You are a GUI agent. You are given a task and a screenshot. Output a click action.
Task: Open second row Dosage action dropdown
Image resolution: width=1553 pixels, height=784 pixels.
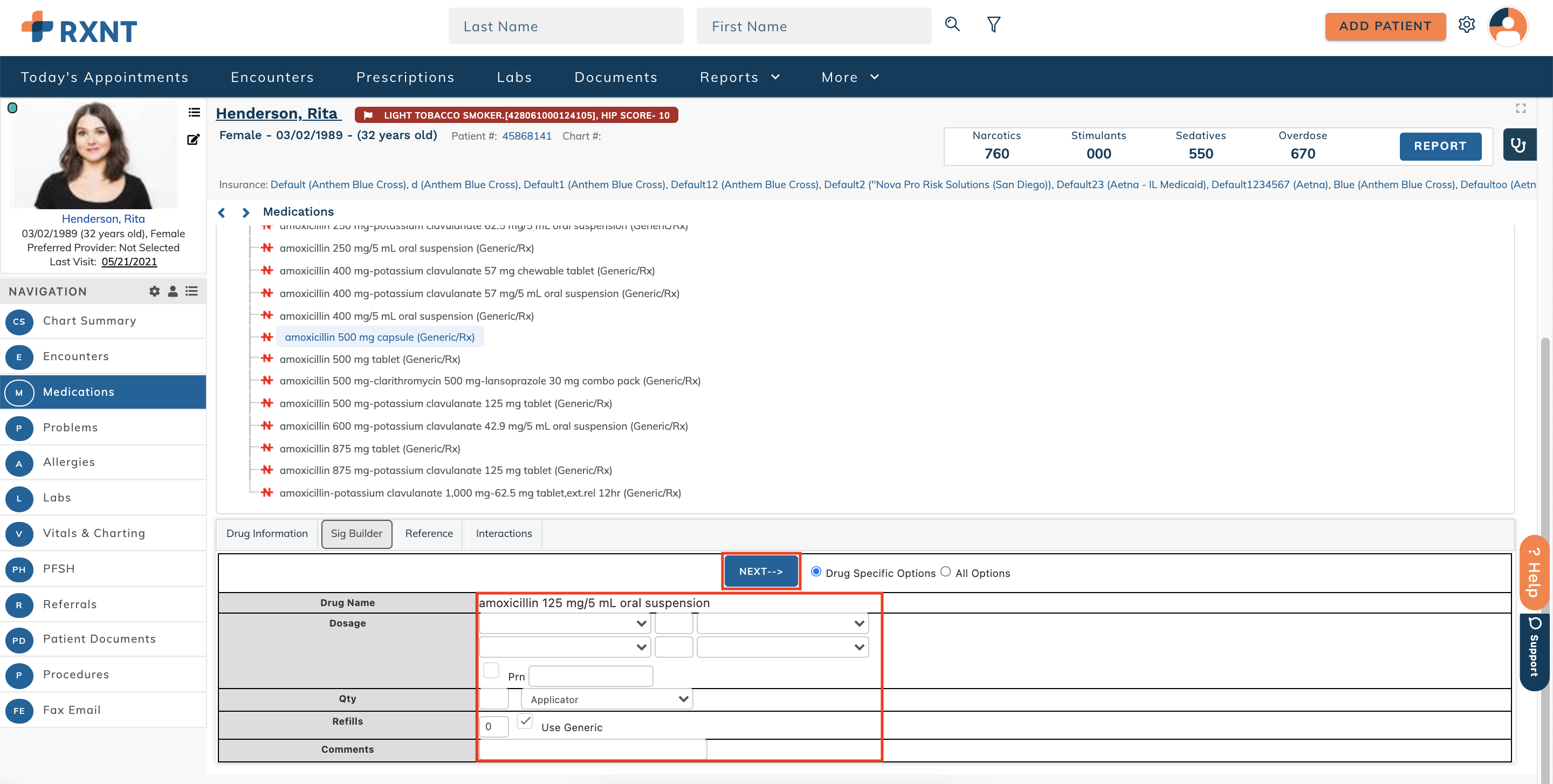(x=565, y=647)
